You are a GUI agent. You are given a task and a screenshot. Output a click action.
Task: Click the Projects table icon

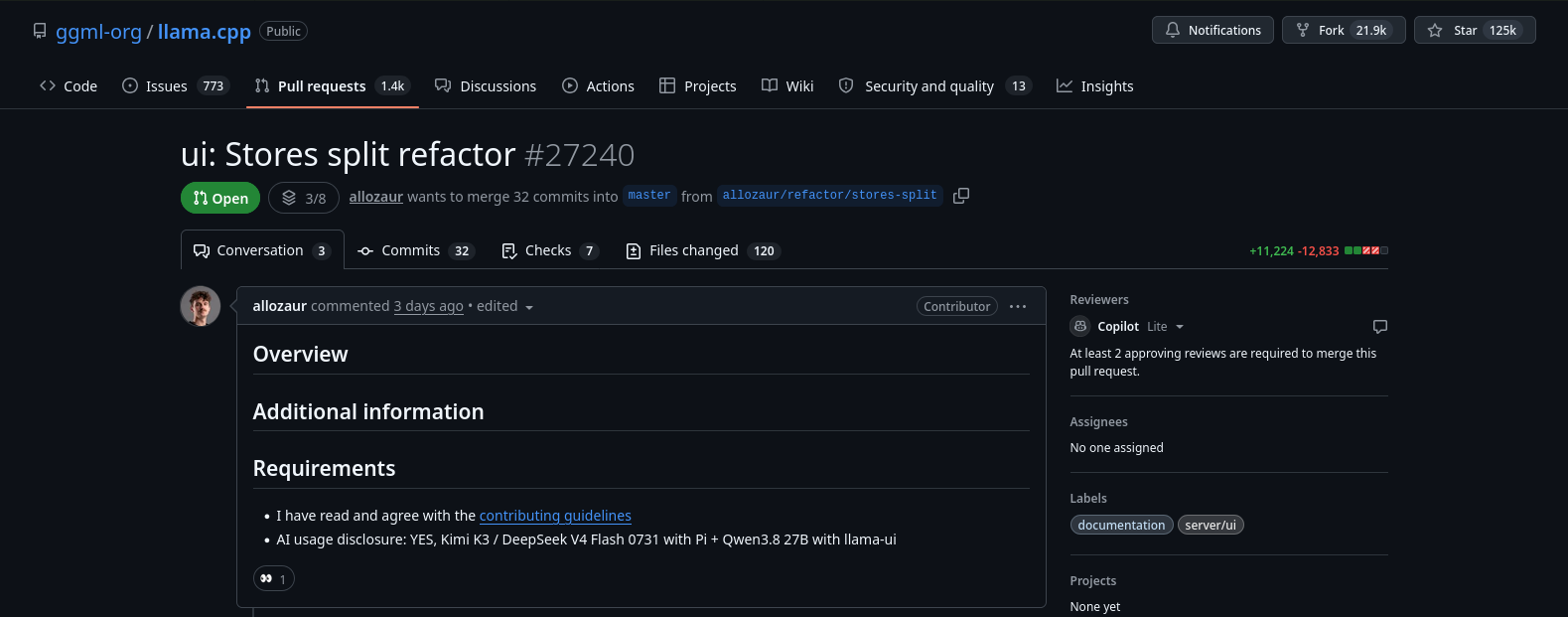pyautogui.click(x=667, y=86)
